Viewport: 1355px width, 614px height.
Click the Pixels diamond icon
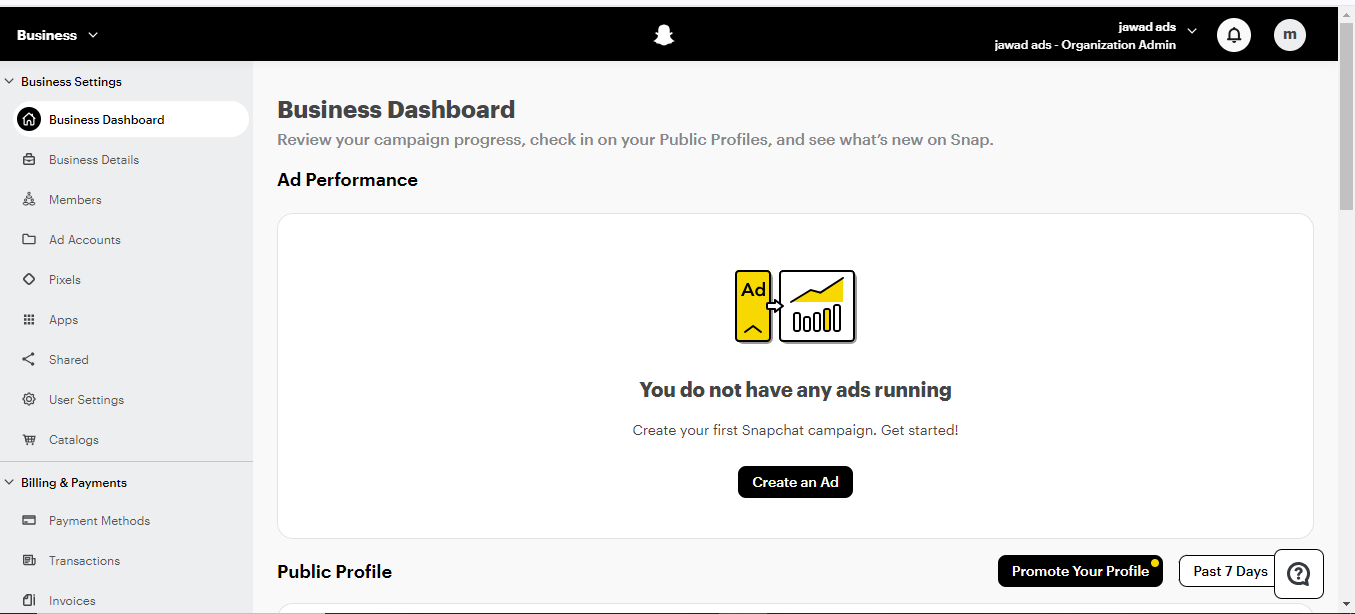pyautogui.click(x=29, y=280)
